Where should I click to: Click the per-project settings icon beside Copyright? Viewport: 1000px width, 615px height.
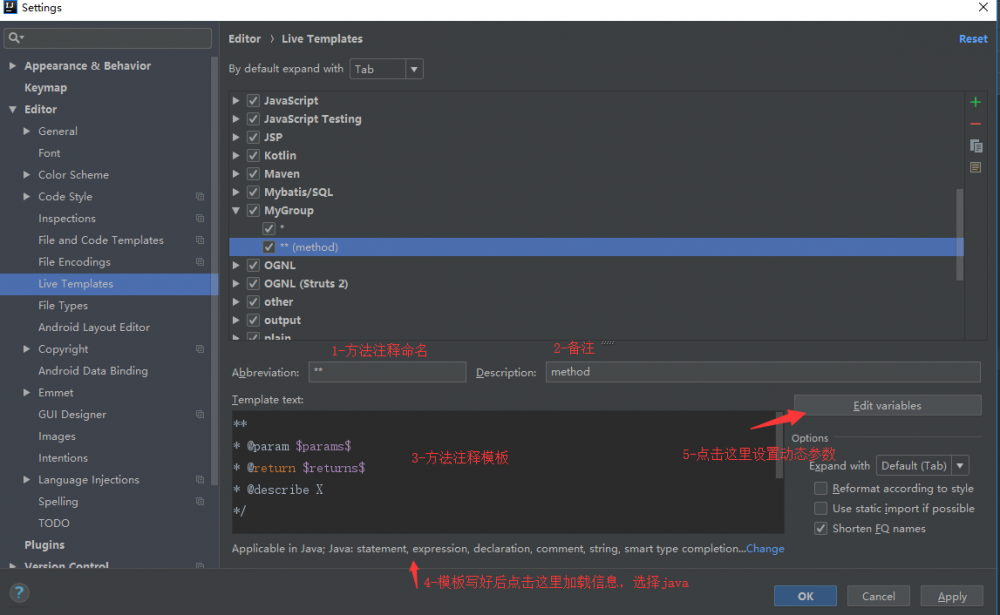coord(200,349)
